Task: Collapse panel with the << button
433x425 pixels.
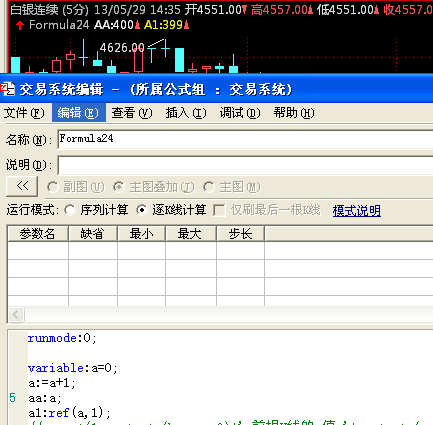Action: (x=22, y=186)
